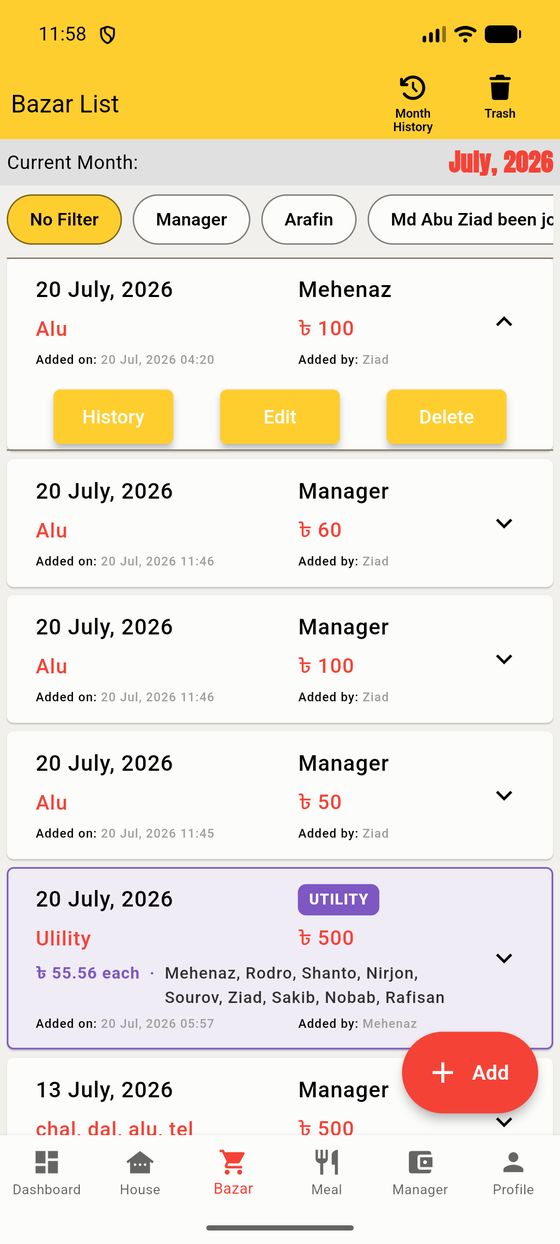Delete the Mehenaz Alu entry
The height and width of the screenshot is (1244, 560).
[446, 417]
